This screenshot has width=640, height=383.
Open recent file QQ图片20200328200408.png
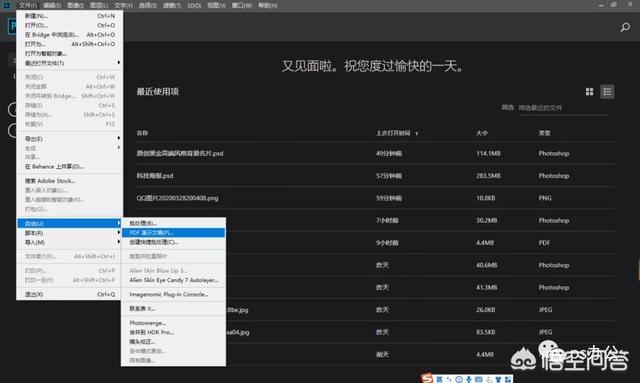coord(177,198)
